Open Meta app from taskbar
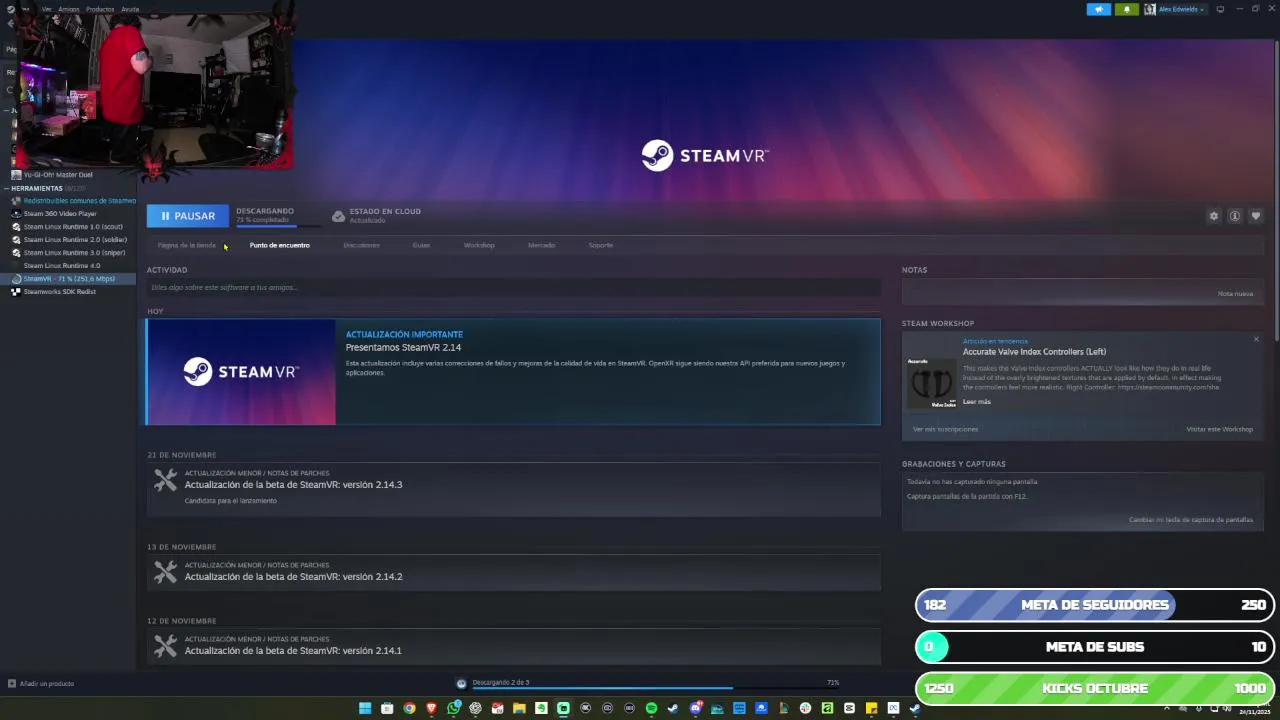Viewport: 1280px width, 720px height. [x=893, y=709]
